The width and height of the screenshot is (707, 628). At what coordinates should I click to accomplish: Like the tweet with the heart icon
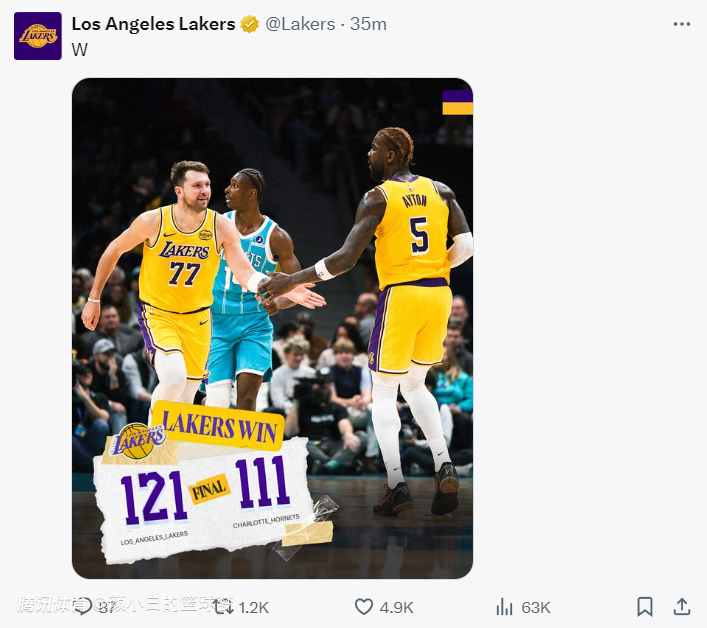tap(364, 607)
